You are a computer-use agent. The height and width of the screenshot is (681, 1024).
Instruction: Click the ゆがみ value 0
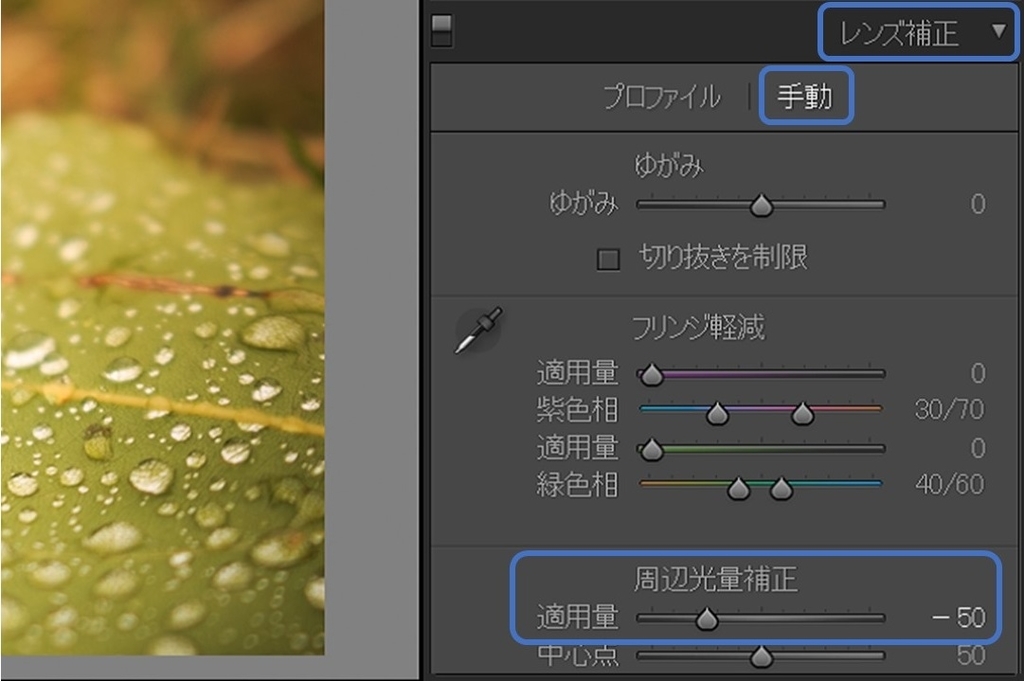pos(978,204)
